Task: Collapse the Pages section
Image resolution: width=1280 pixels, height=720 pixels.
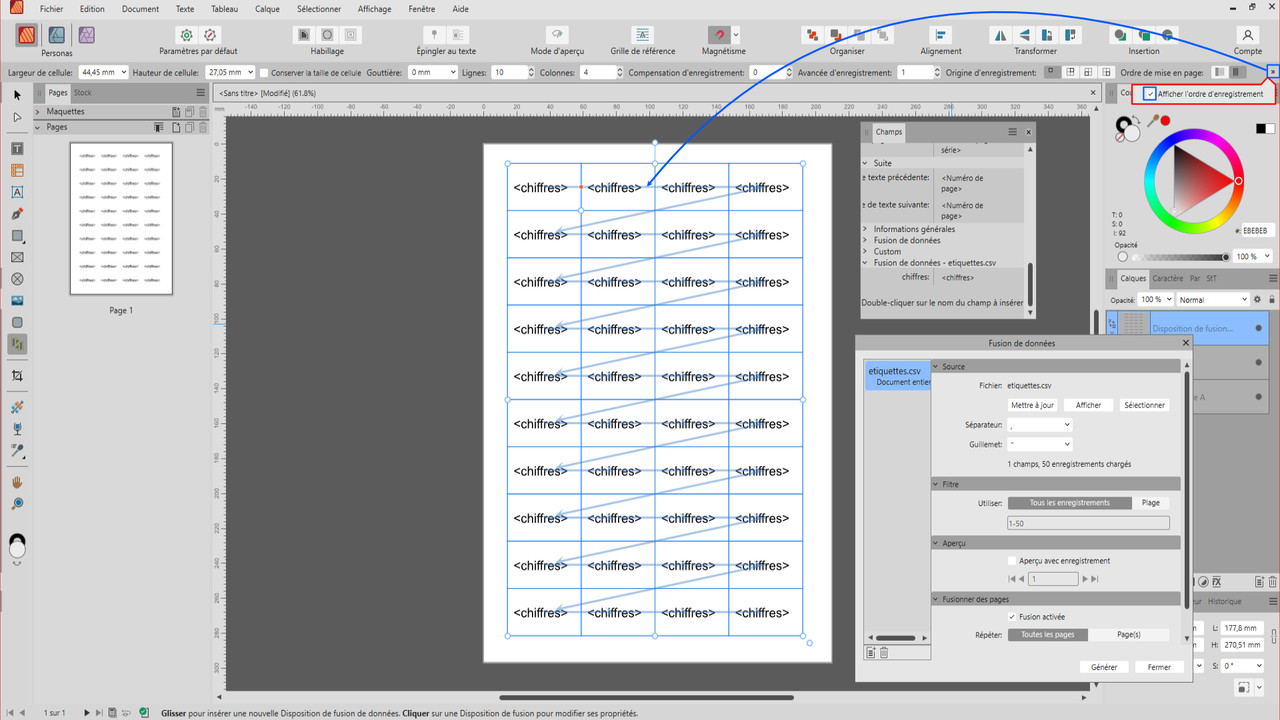Action: pos(39,127)
